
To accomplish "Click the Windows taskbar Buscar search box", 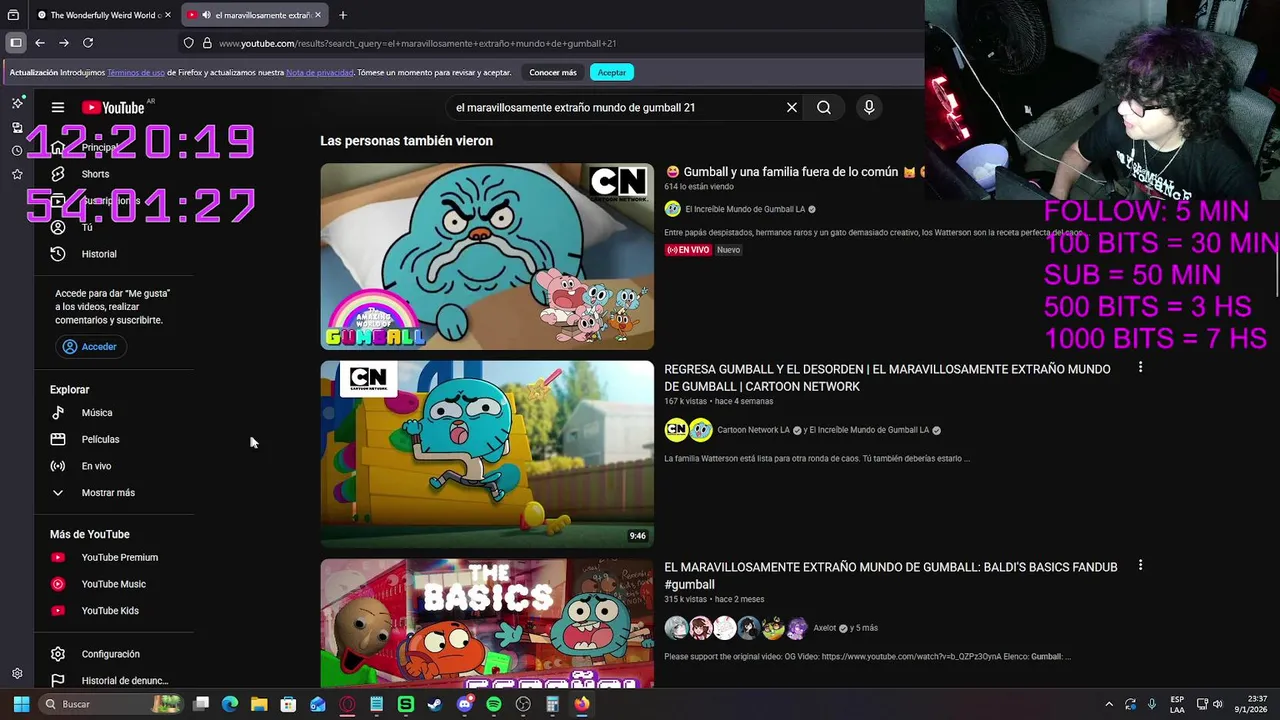I will coord(110,704).
